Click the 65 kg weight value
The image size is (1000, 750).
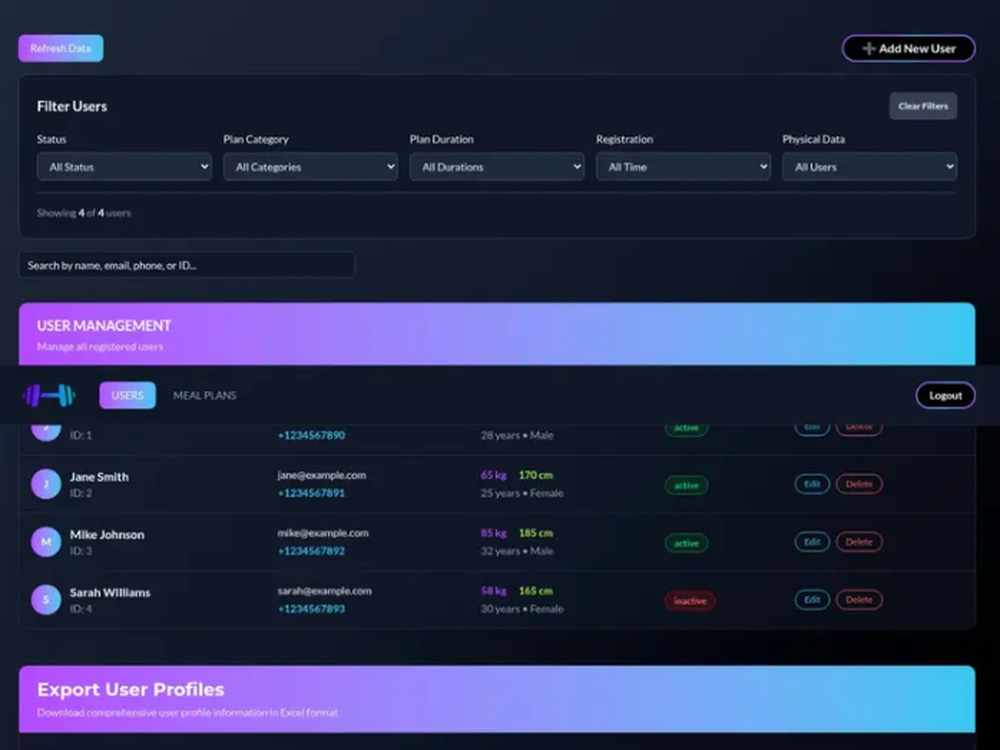pos(494,475)
